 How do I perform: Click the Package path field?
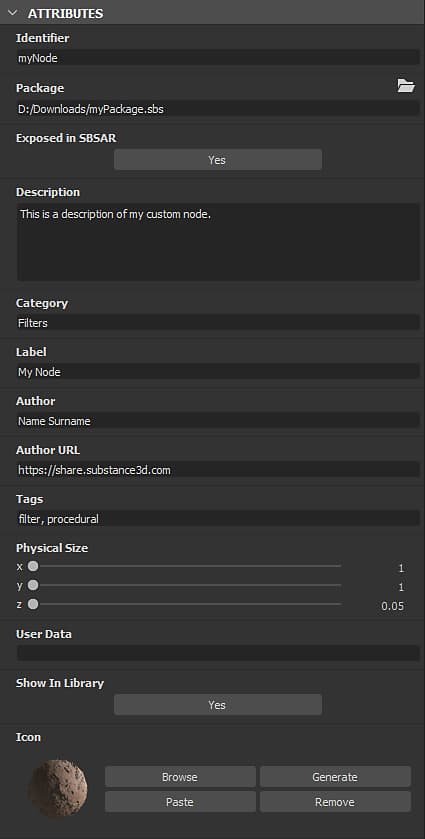pos(218,109)
